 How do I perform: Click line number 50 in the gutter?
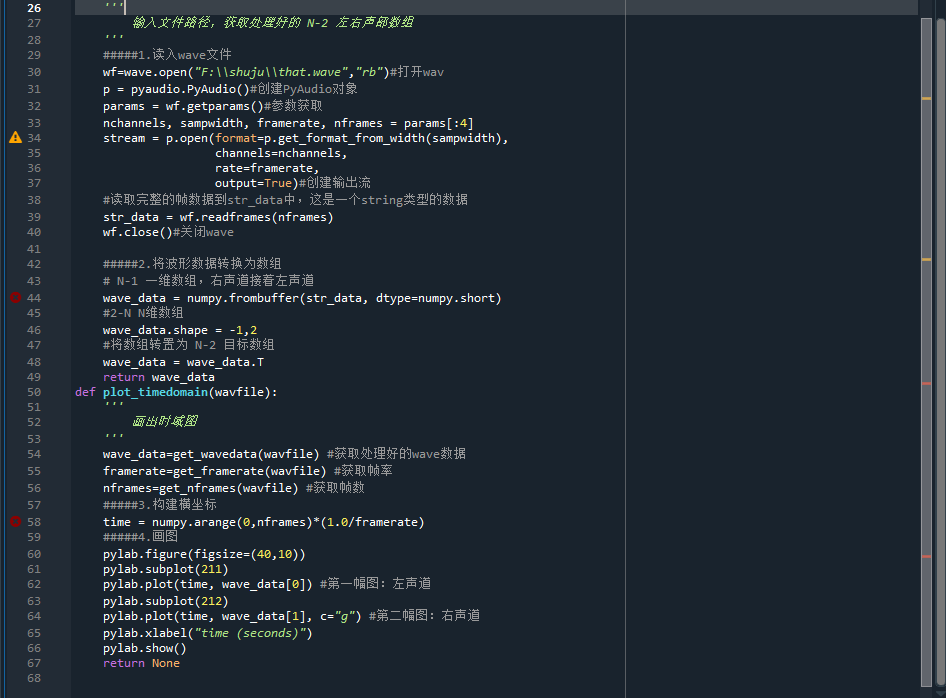pyautogui.click(x=34, y=392)
